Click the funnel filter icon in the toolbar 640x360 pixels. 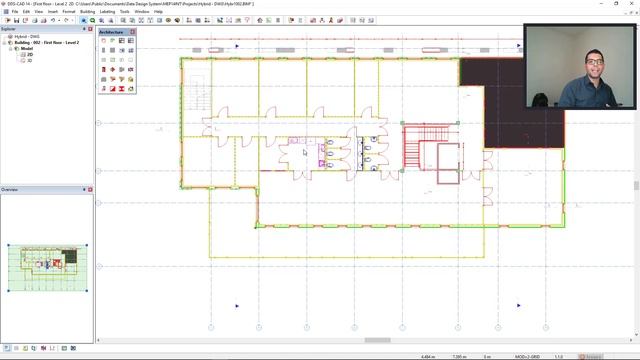pos(247,20)
